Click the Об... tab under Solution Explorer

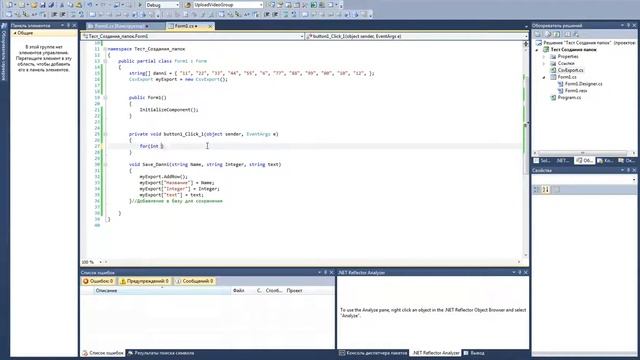tap(584, 161)
